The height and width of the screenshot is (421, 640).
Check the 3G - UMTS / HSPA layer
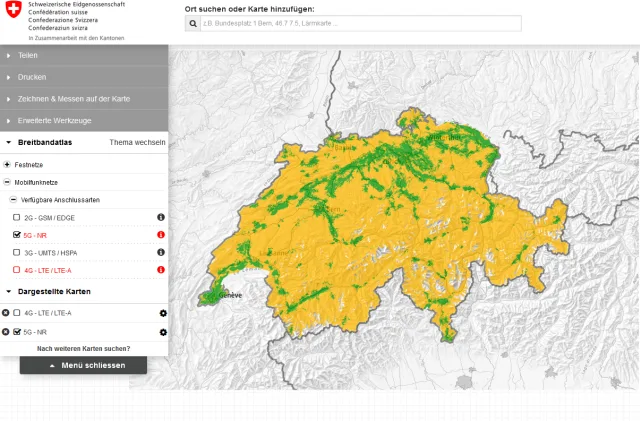(16, 252)
